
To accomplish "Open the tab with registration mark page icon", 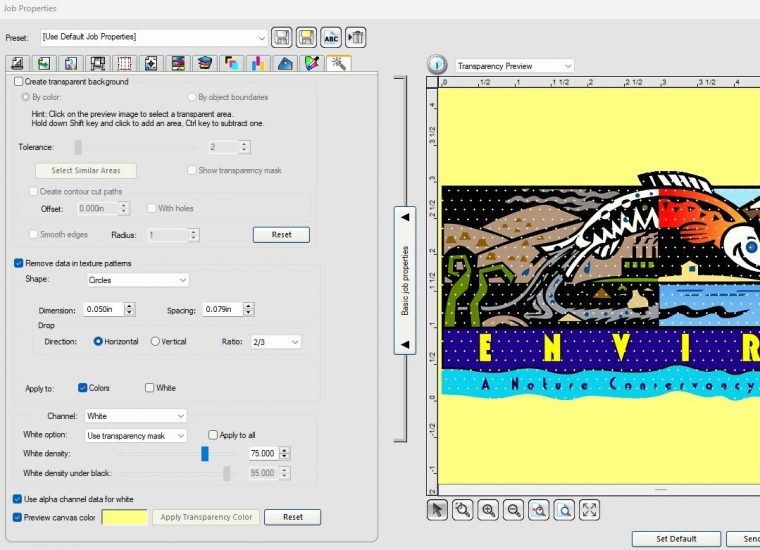I will [x=151, y=63].
